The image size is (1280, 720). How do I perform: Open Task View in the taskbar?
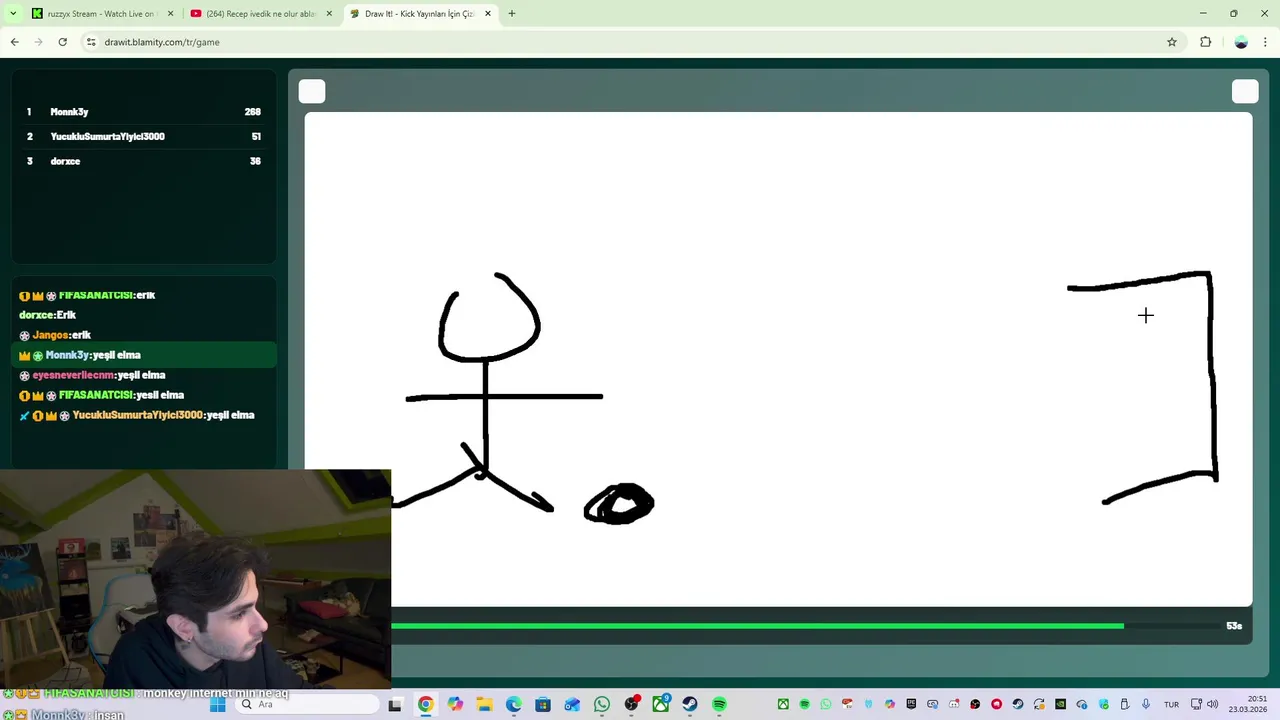pyautogui.click(x=395, y=705)
